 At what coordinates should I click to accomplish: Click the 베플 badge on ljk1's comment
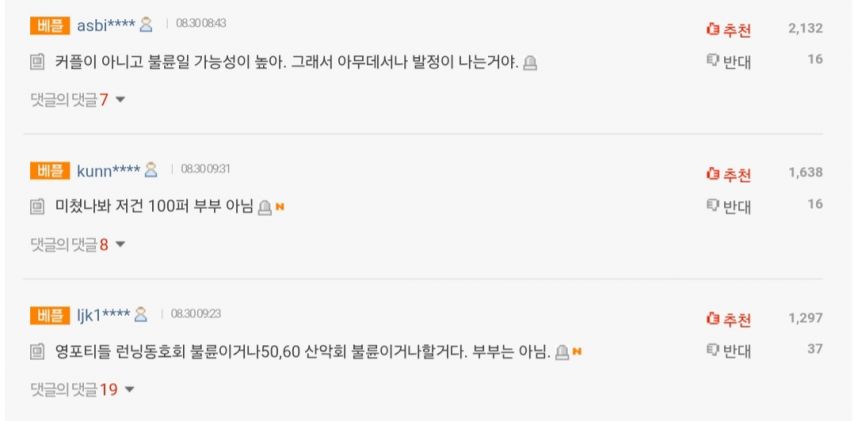tap(49, 315)
